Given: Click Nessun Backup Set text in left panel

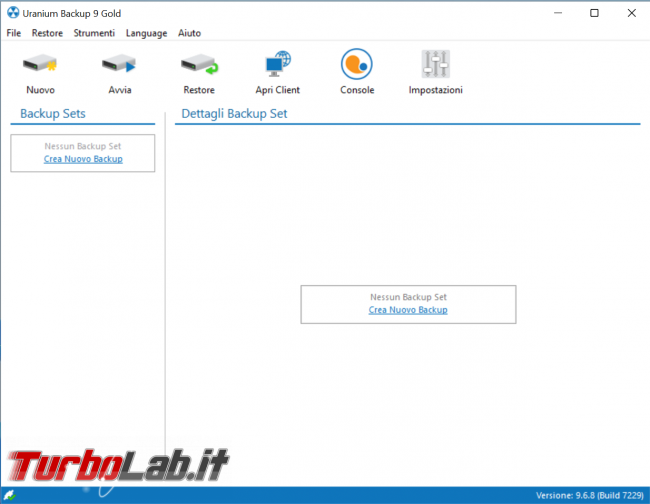Looking at the screenshot, I should (83, 146).
